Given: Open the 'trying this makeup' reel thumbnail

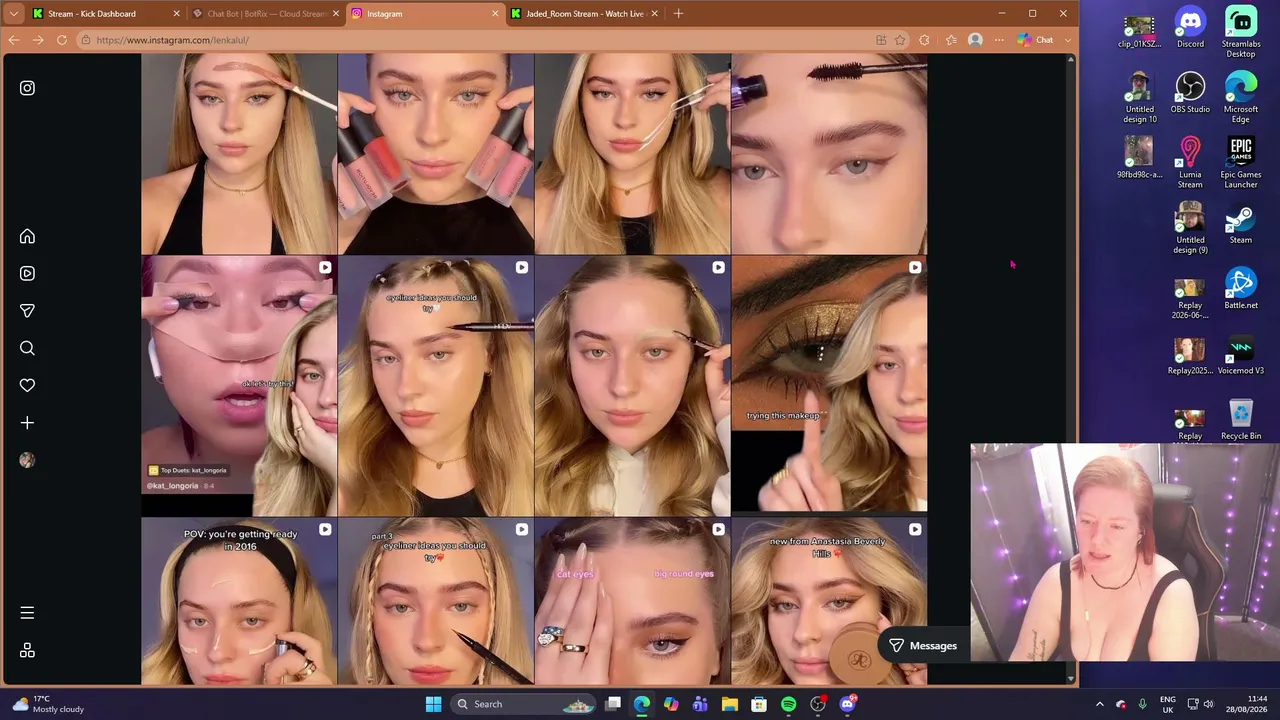Looking at the screenshot, I should [x=829, y=385].
